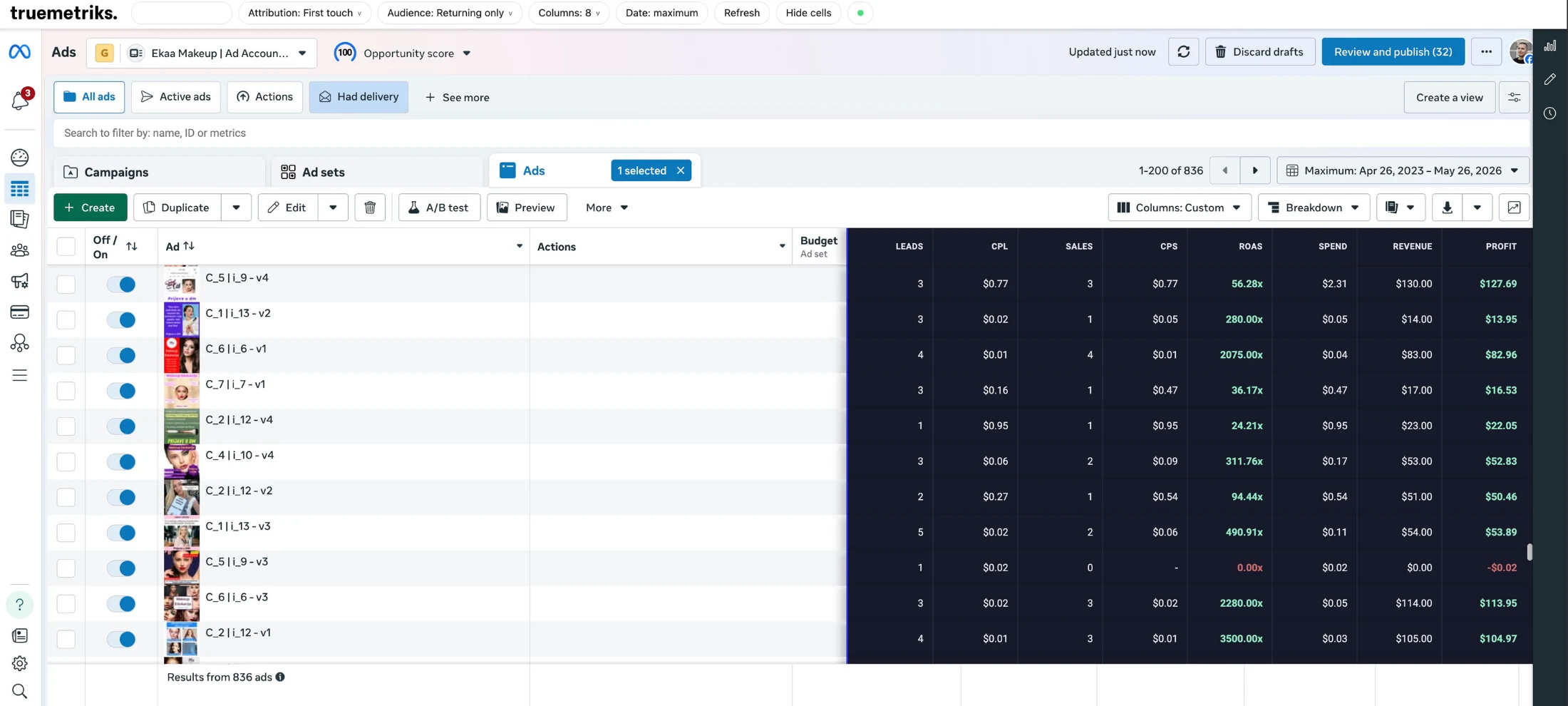The width and height of the screenshot is (1568, 706).
Task: Turn off ad C_4 | i_10 - v4 toggle
Action: click(x=121, y=462)
